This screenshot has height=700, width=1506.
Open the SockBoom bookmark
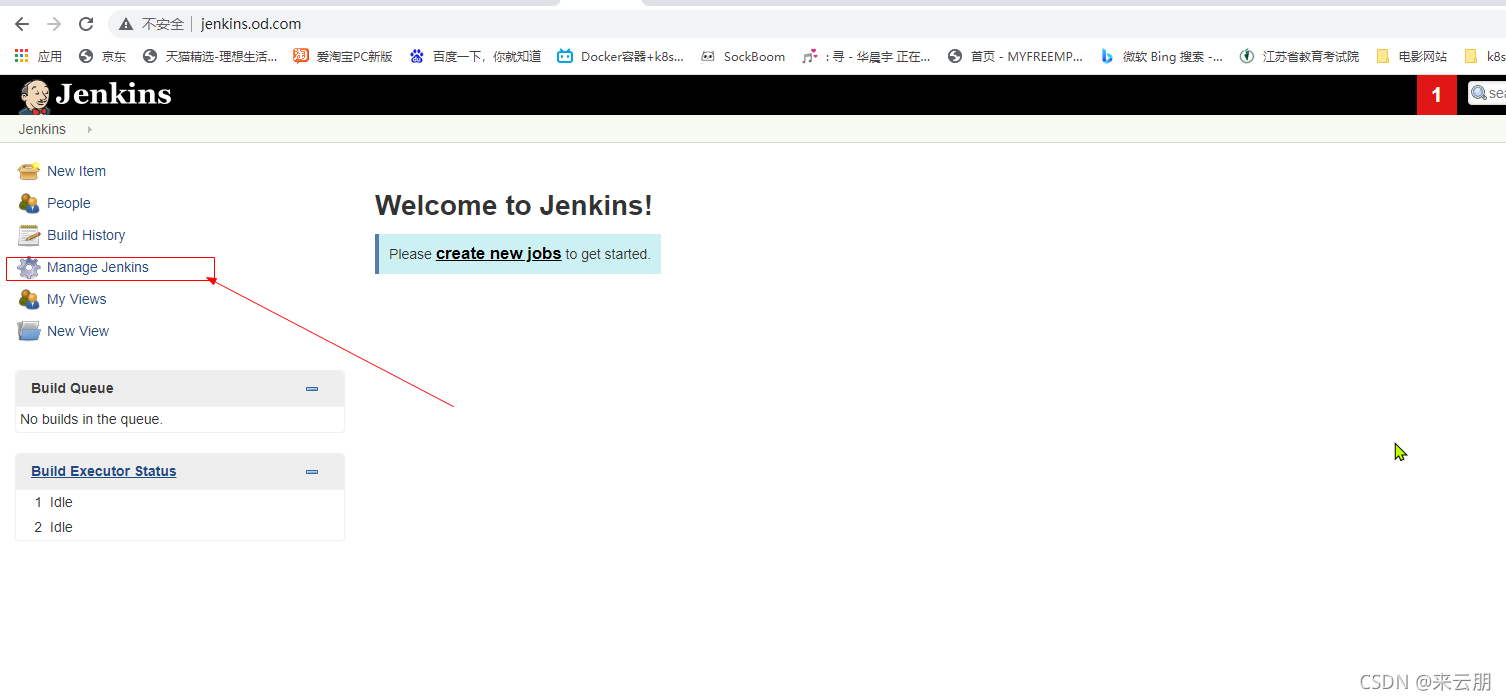pyautogui.click(x=743, y=56)
